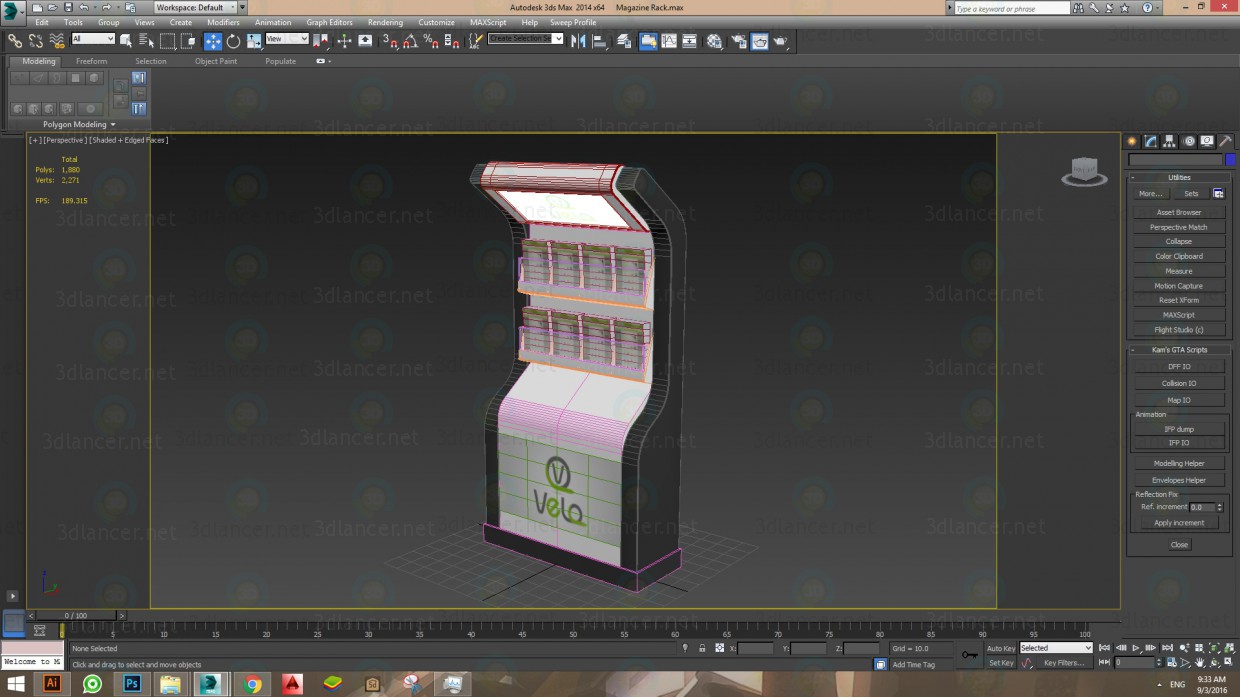Screen dimensions: 1240x697
Task: Open Render Setup from toolbar
Action: tap(739, 41)
